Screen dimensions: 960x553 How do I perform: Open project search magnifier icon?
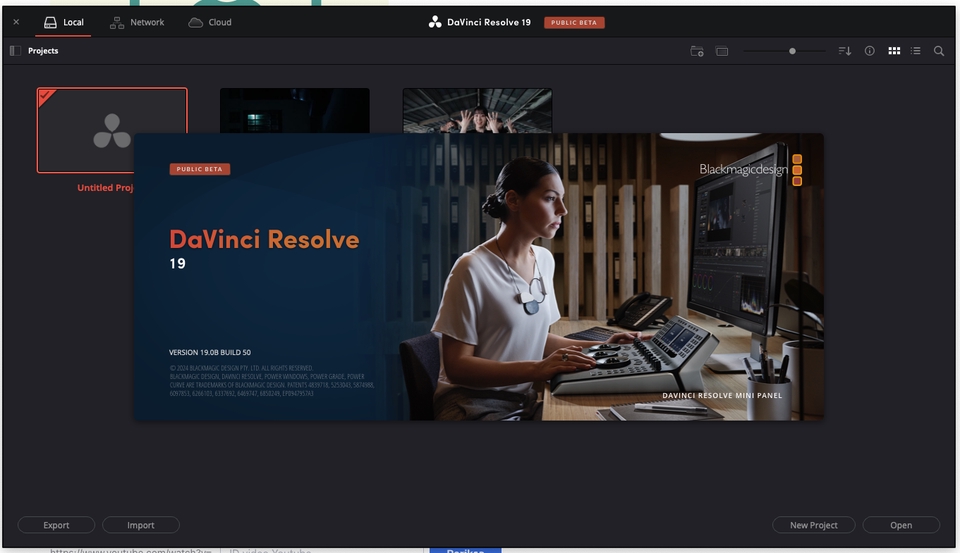click(939, 51)
